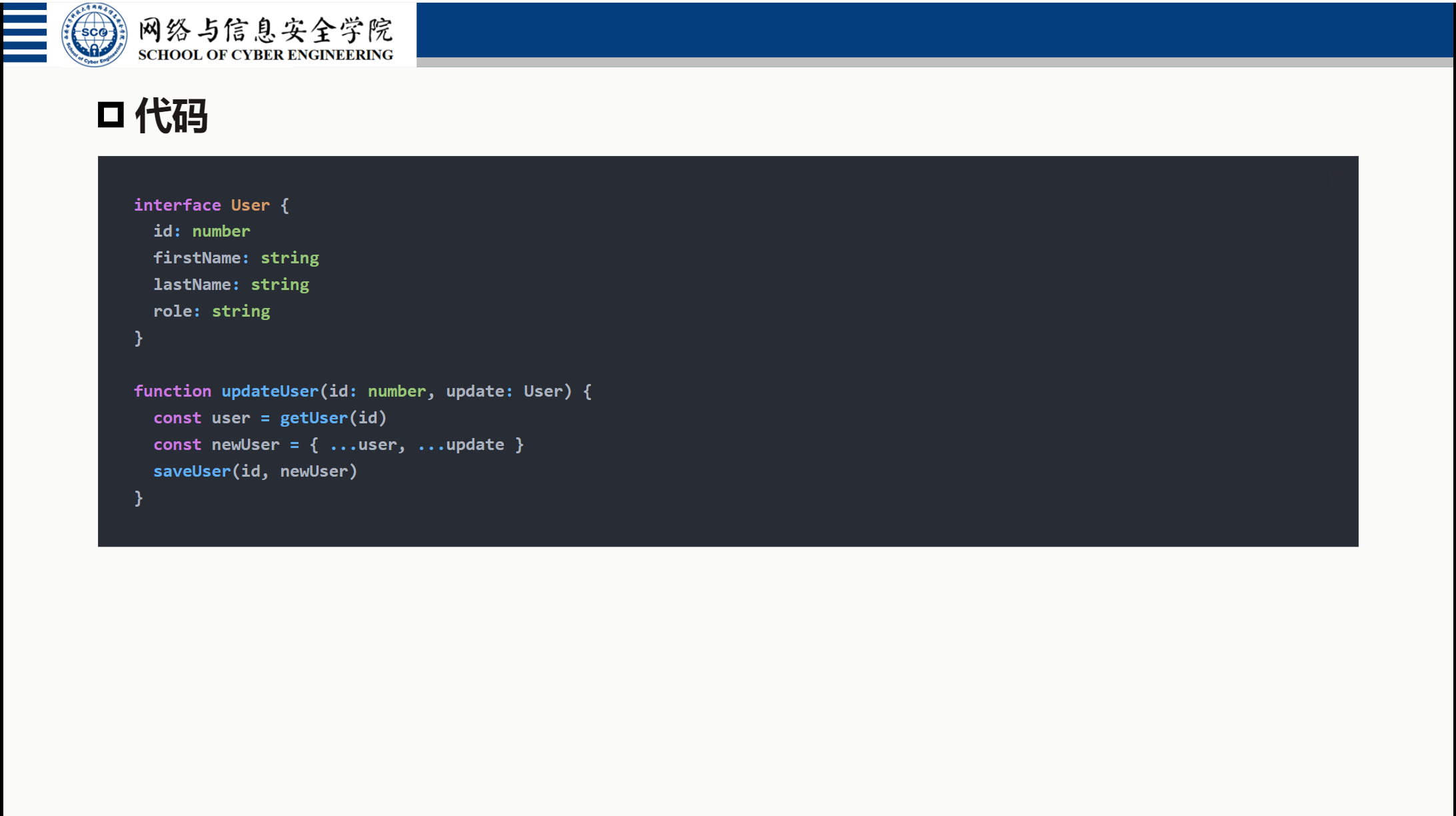Click the 'lastName: string' line

pyautogui.click(x=231, y=285)
